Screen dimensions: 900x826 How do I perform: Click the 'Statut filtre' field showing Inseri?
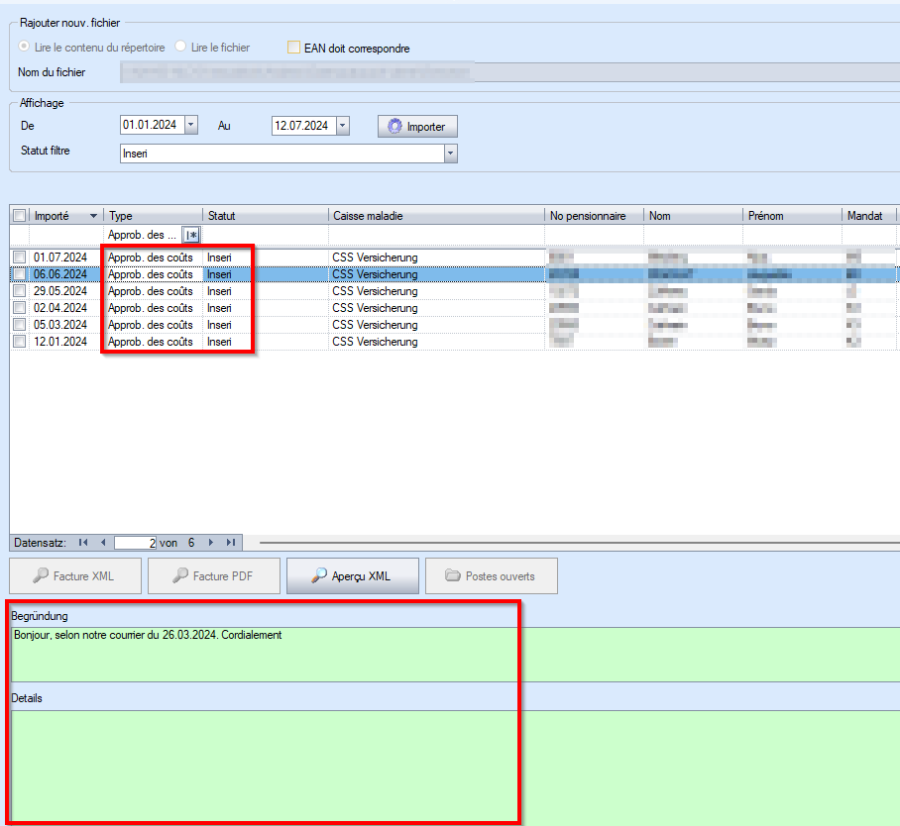[x=282, y=153]
